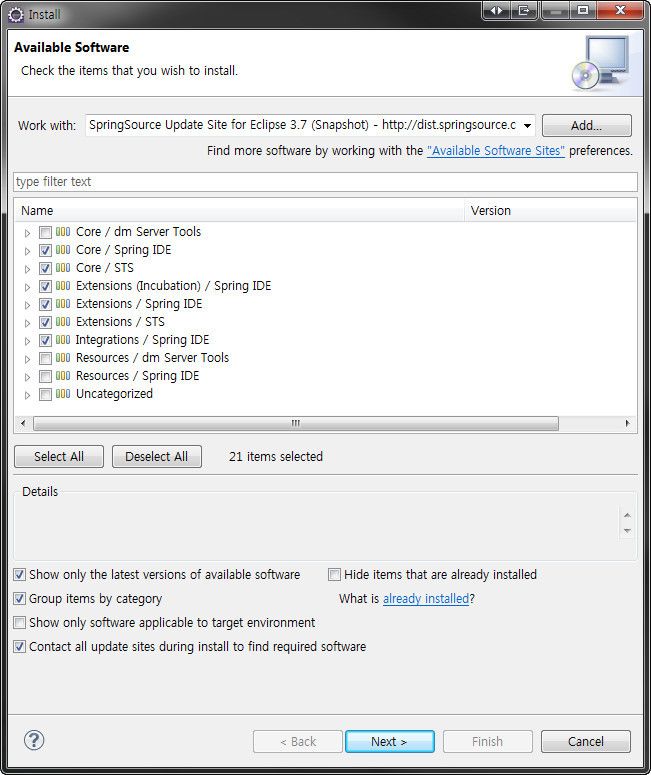Toggle Show only the latest versions checkbox
The width and height of the screenshot is (651, 775).
pyautogui.click(x=19, y=575)
